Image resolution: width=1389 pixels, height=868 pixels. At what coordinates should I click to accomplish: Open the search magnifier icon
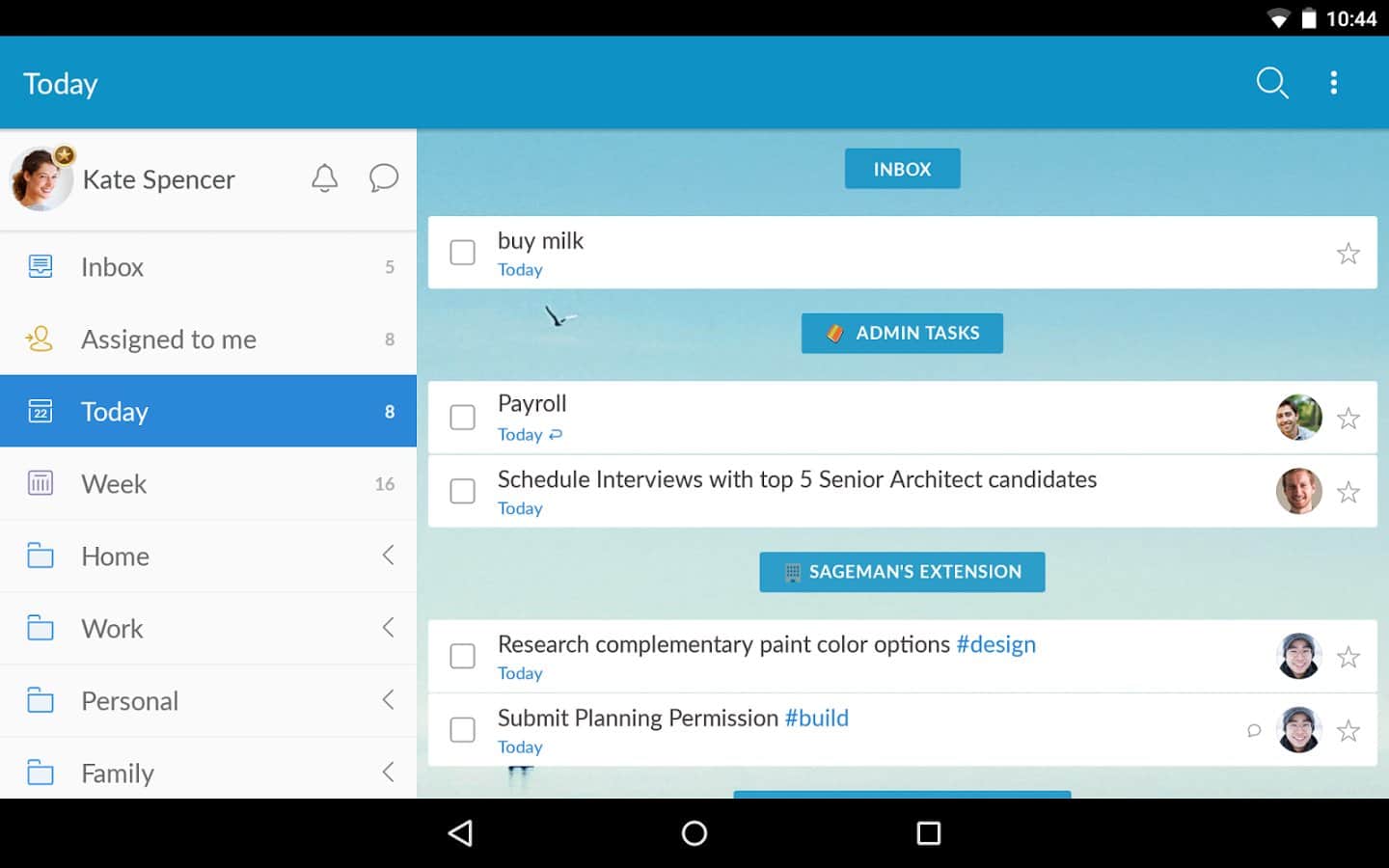1271,83
